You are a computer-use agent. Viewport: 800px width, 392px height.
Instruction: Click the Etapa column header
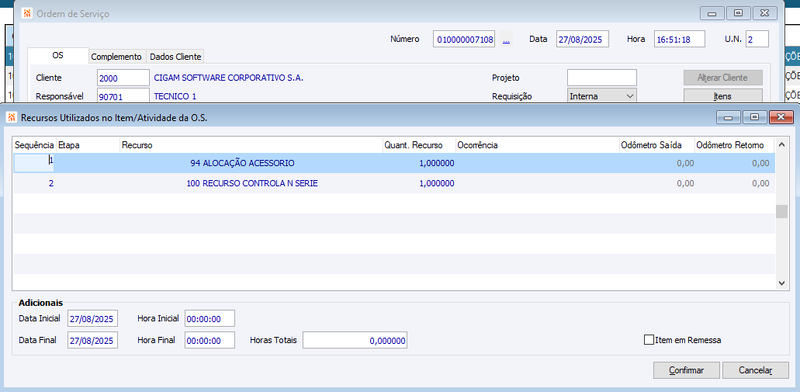[x=88, y=145]
